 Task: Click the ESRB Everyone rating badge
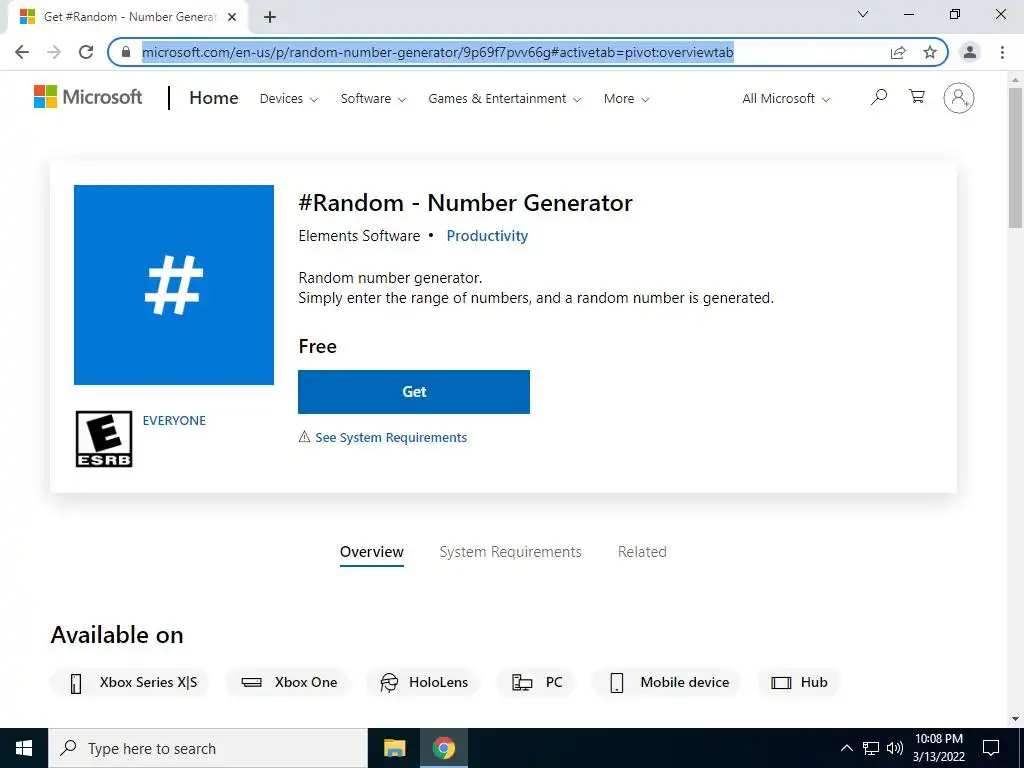104,439
